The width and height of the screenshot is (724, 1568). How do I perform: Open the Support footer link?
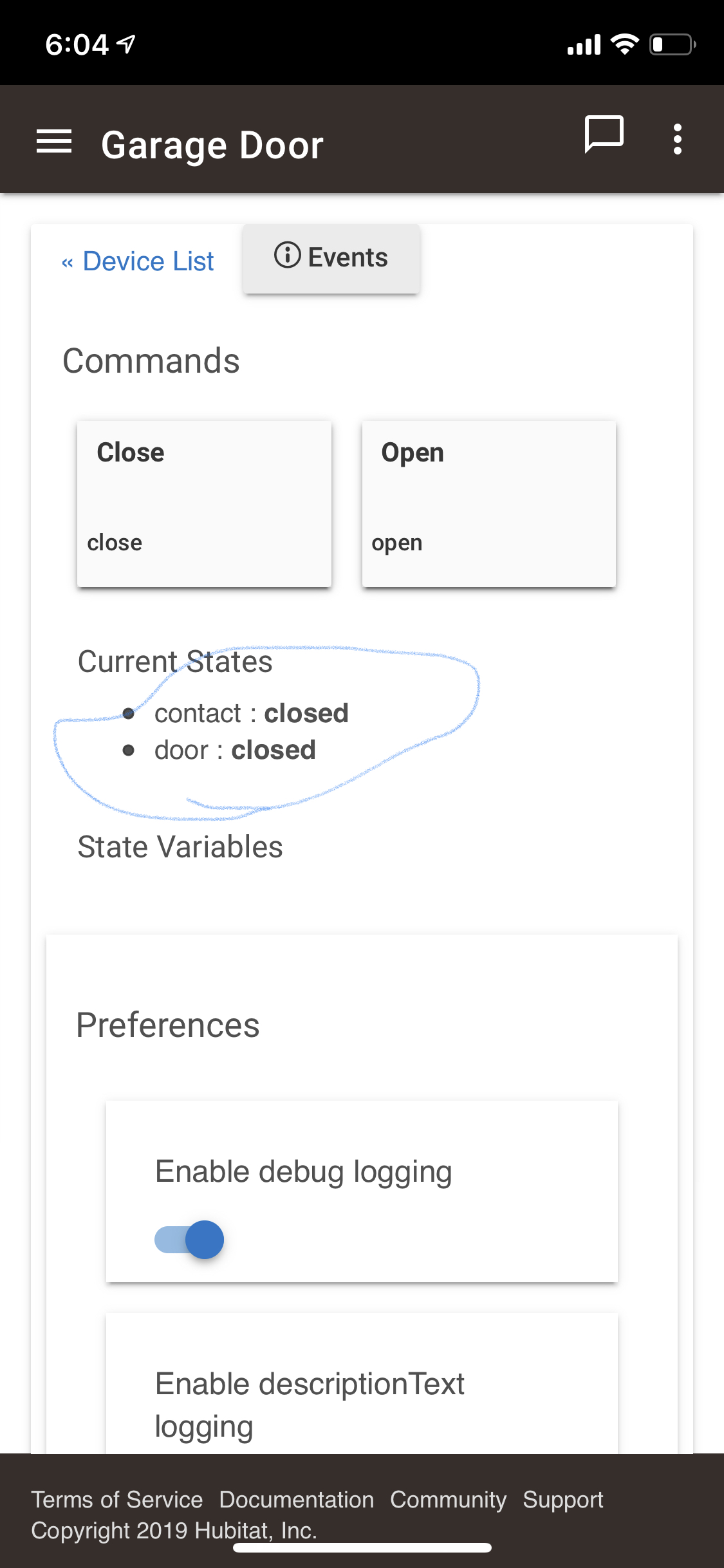(x=563, y=1500)
